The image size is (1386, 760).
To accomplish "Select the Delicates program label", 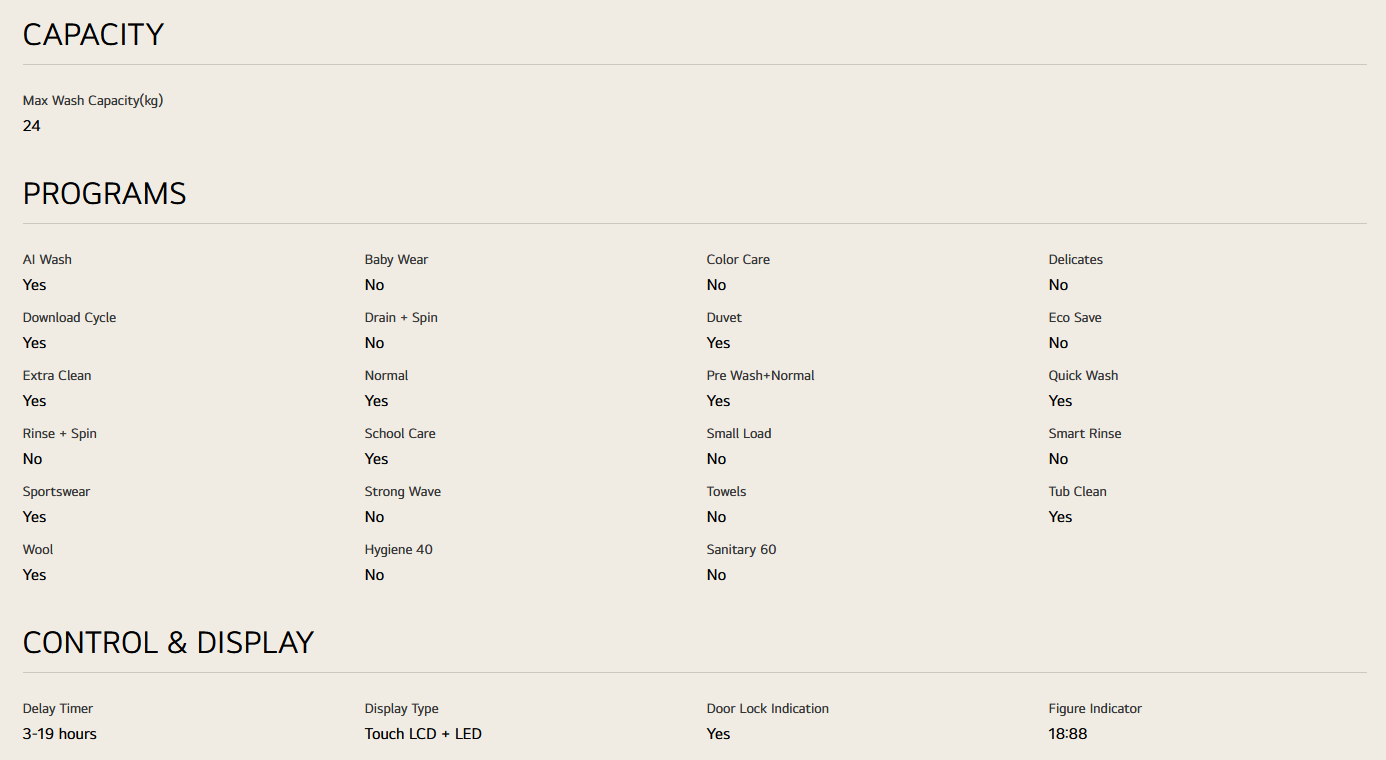I will tap(1075, 259).
